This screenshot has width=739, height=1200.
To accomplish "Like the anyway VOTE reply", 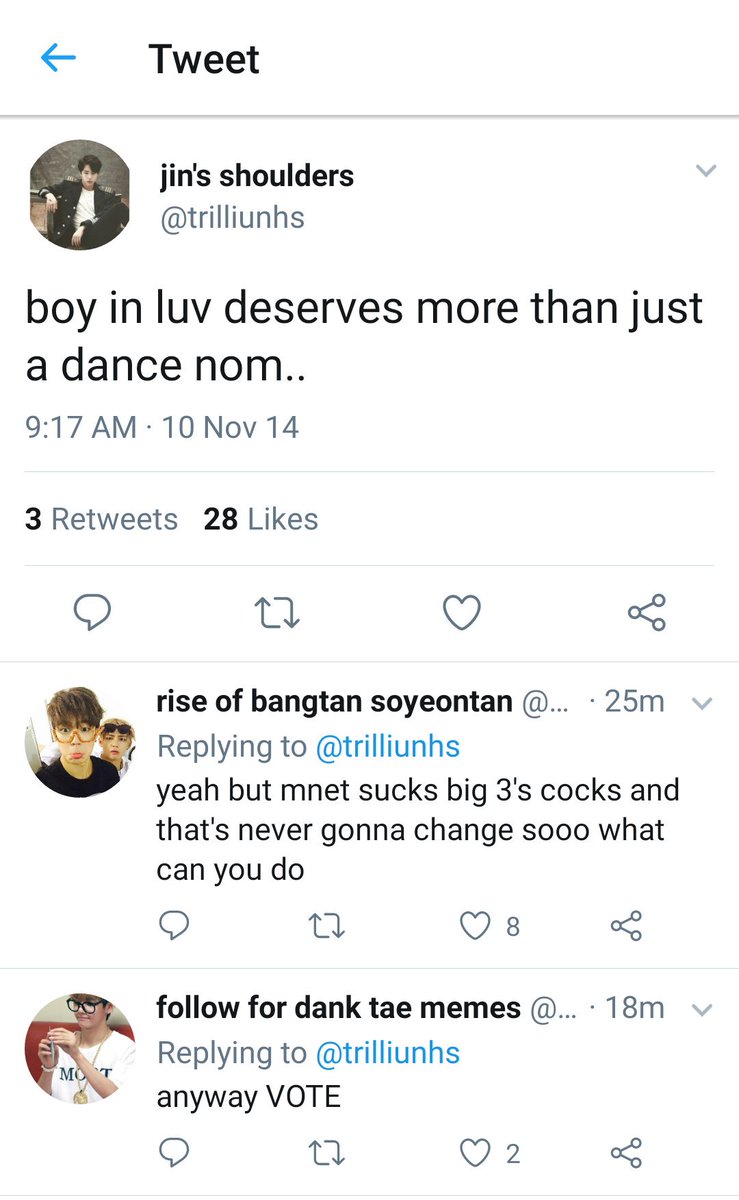I will [x=489, y=1154].
